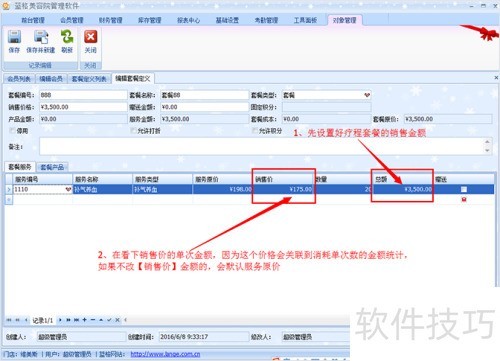This screenshot has height=361, width=500.
Task: Open the 财务管理 ribbon tab
Action: (110, 20)
